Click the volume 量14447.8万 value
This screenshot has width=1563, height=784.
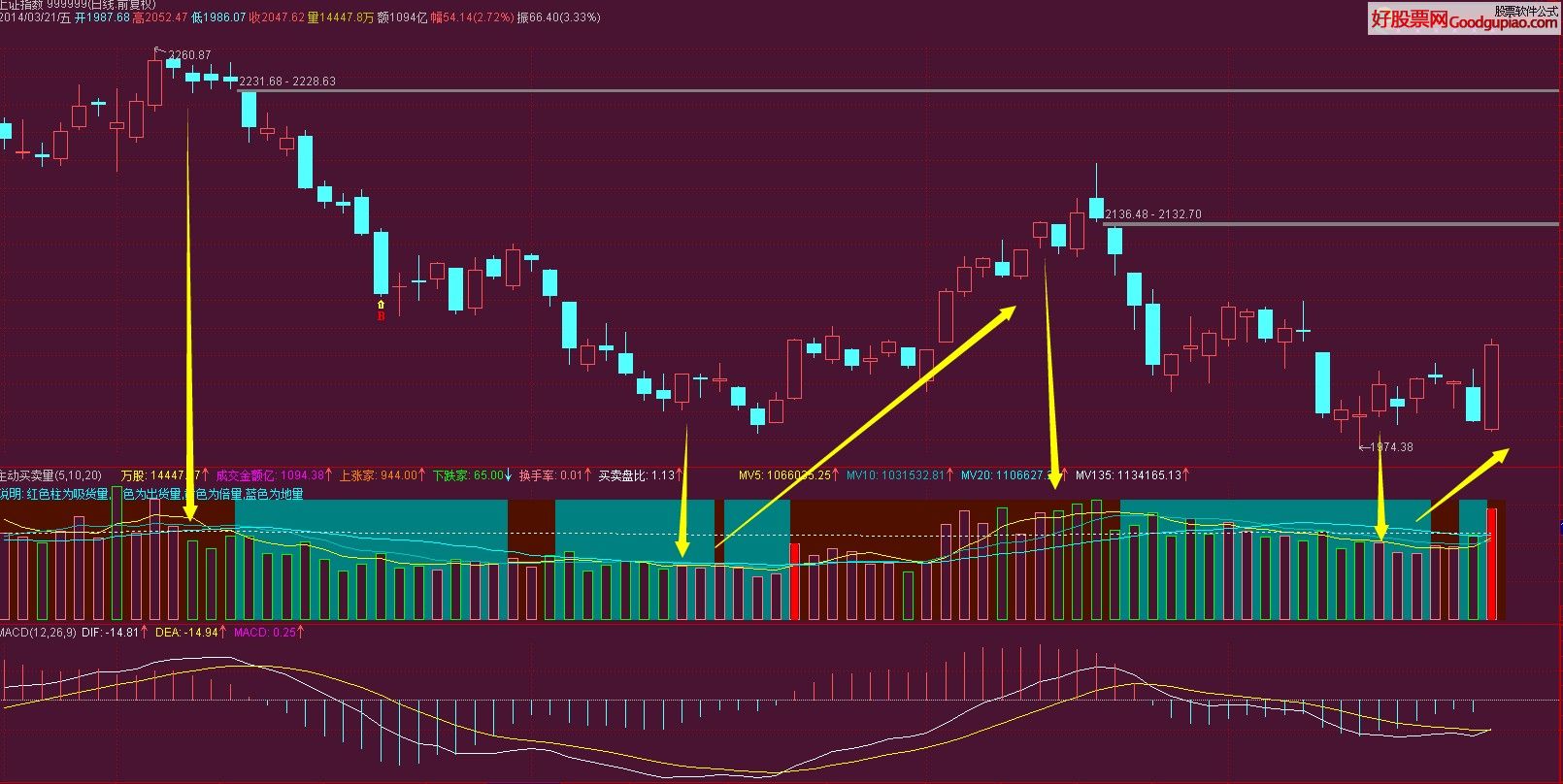(340, 17)
